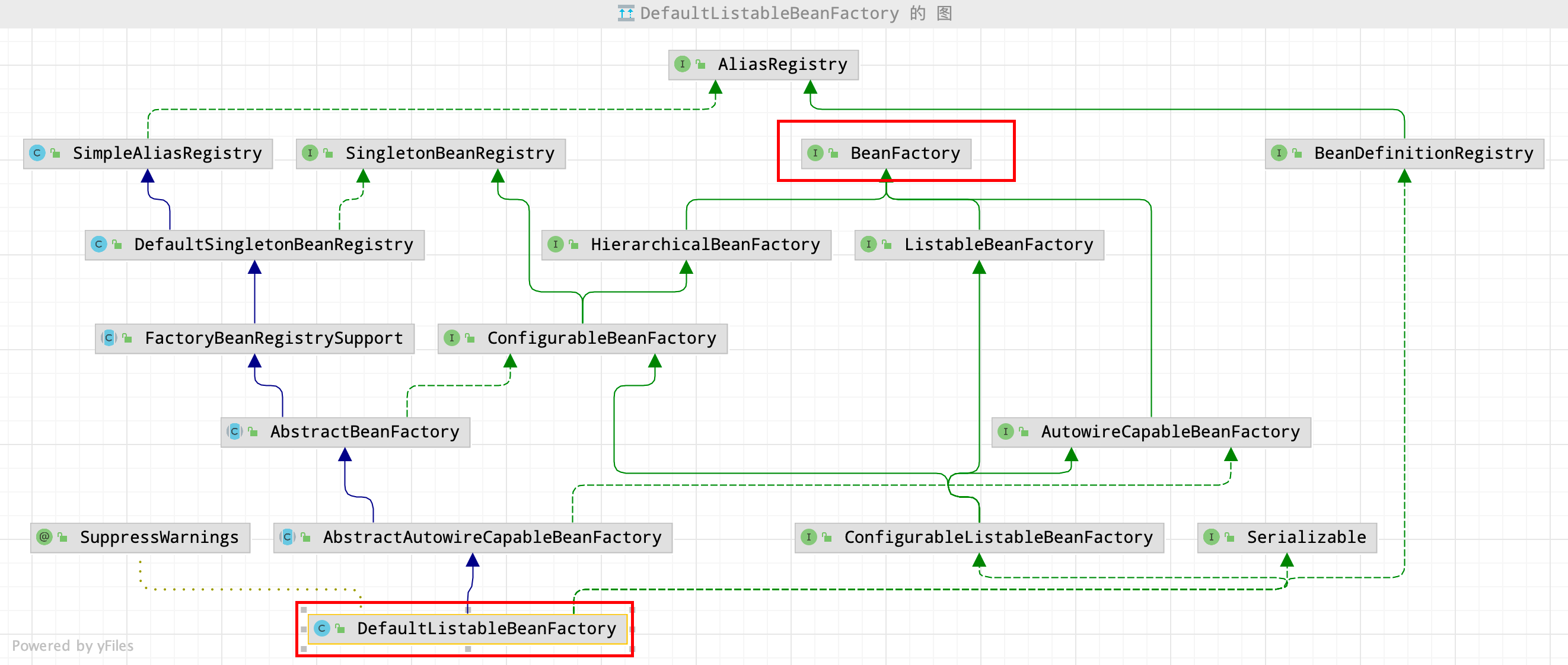Image resolution: width=1568 pixels, height=665 pixels.
Task: Select the SimpleAliasRegistry class node
Action: coord(148,154)
